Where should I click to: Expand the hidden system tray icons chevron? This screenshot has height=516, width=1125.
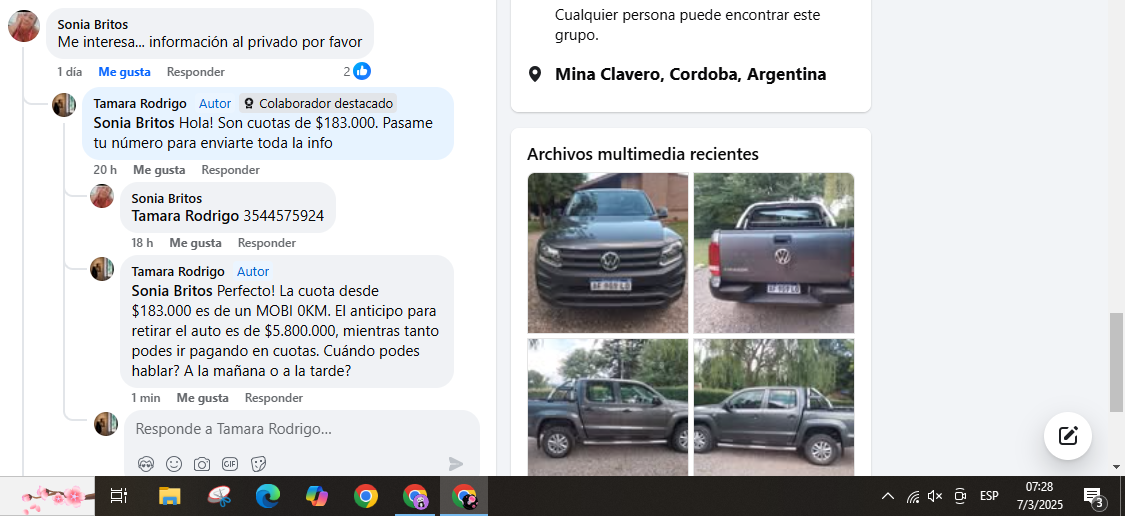(888, 496)
